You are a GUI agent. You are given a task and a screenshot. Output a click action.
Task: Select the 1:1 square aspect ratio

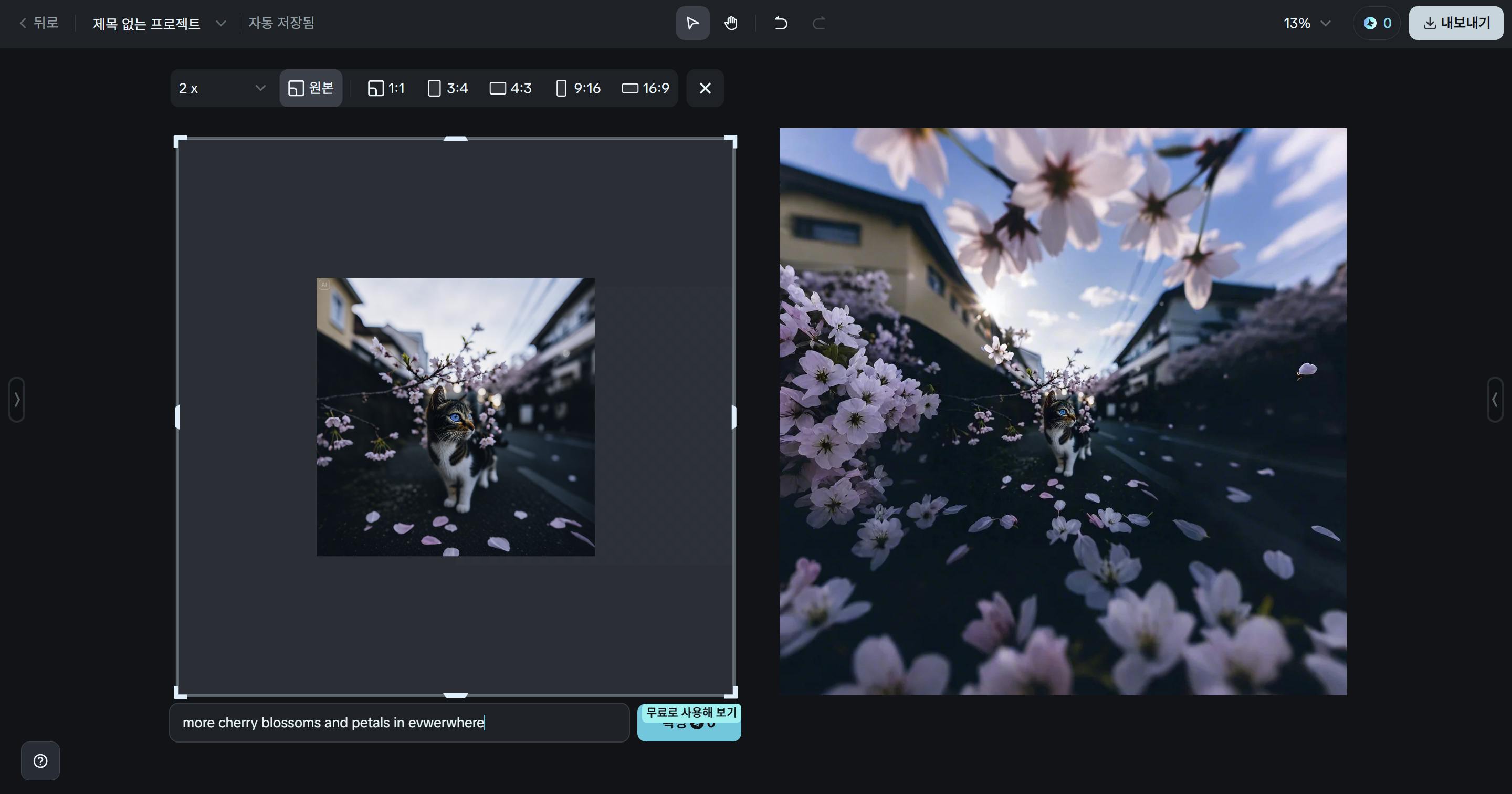click(x=385, y=88)
